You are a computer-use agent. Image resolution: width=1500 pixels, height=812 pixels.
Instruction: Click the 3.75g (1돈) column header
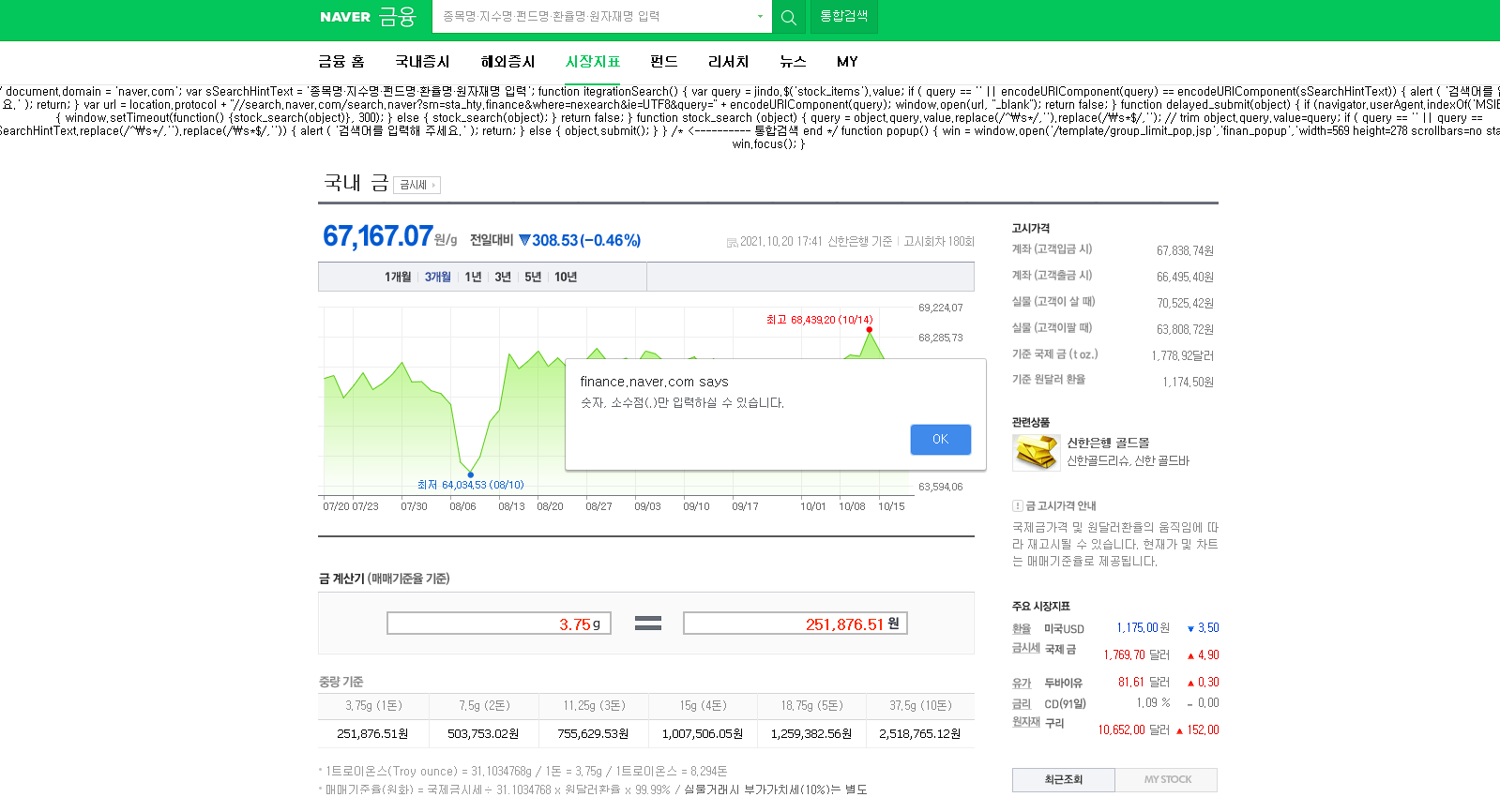(373, 705)
